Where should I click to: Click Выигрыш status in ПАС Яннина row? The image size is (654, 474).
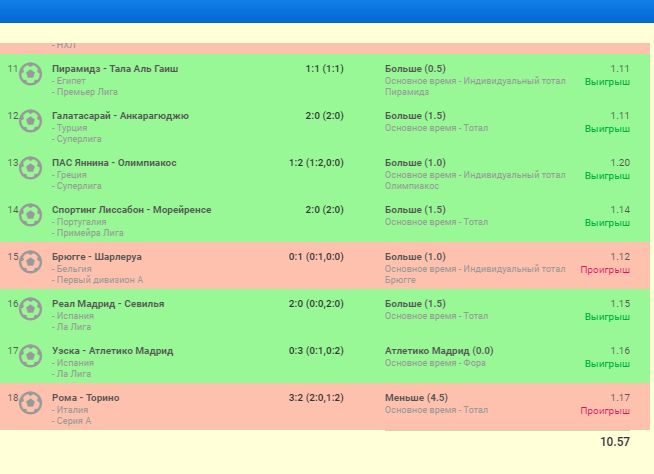[607, 176]
